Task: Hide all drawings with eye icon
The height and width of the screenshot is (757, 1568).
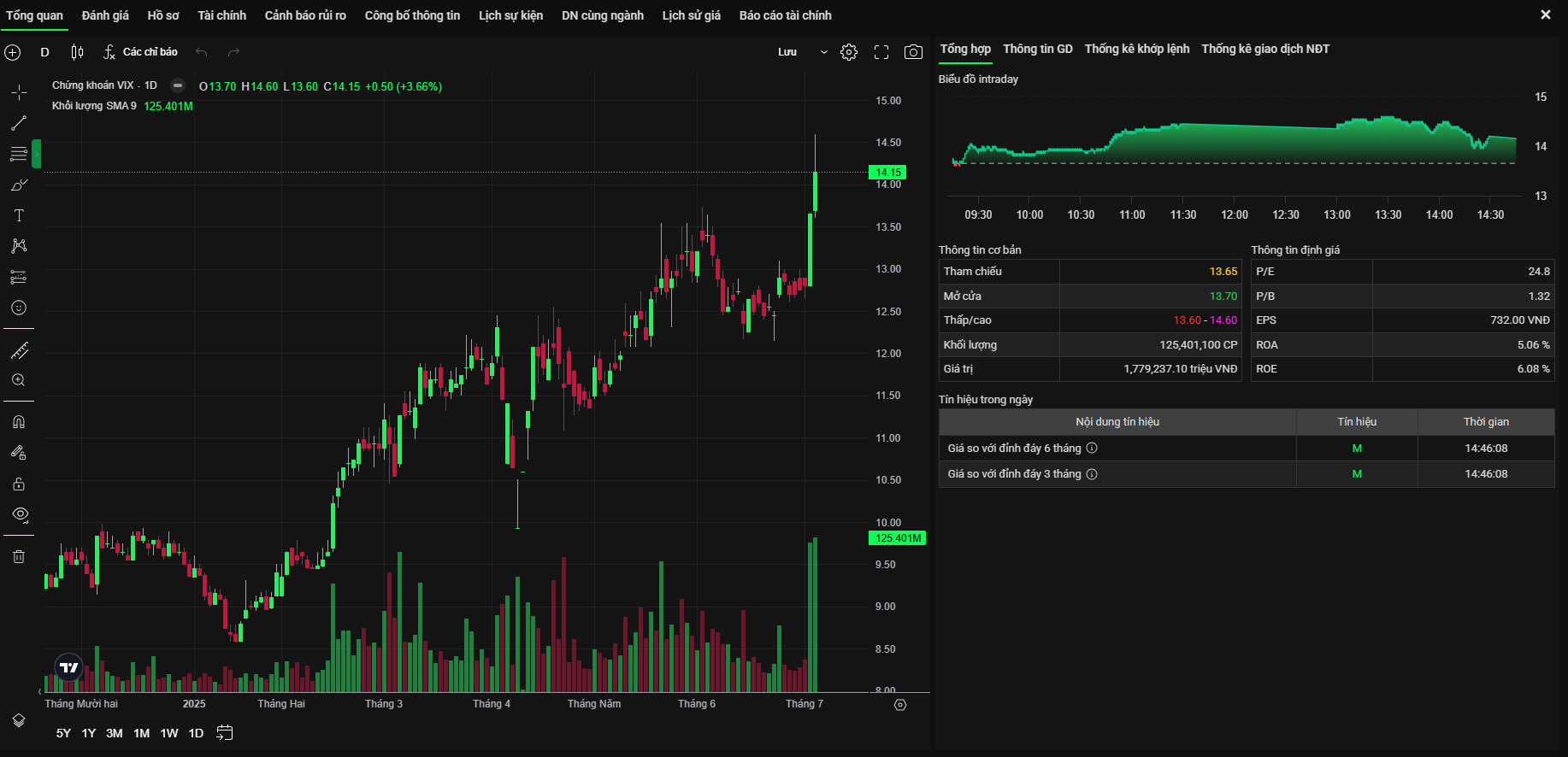Action: tap(19, 514)
